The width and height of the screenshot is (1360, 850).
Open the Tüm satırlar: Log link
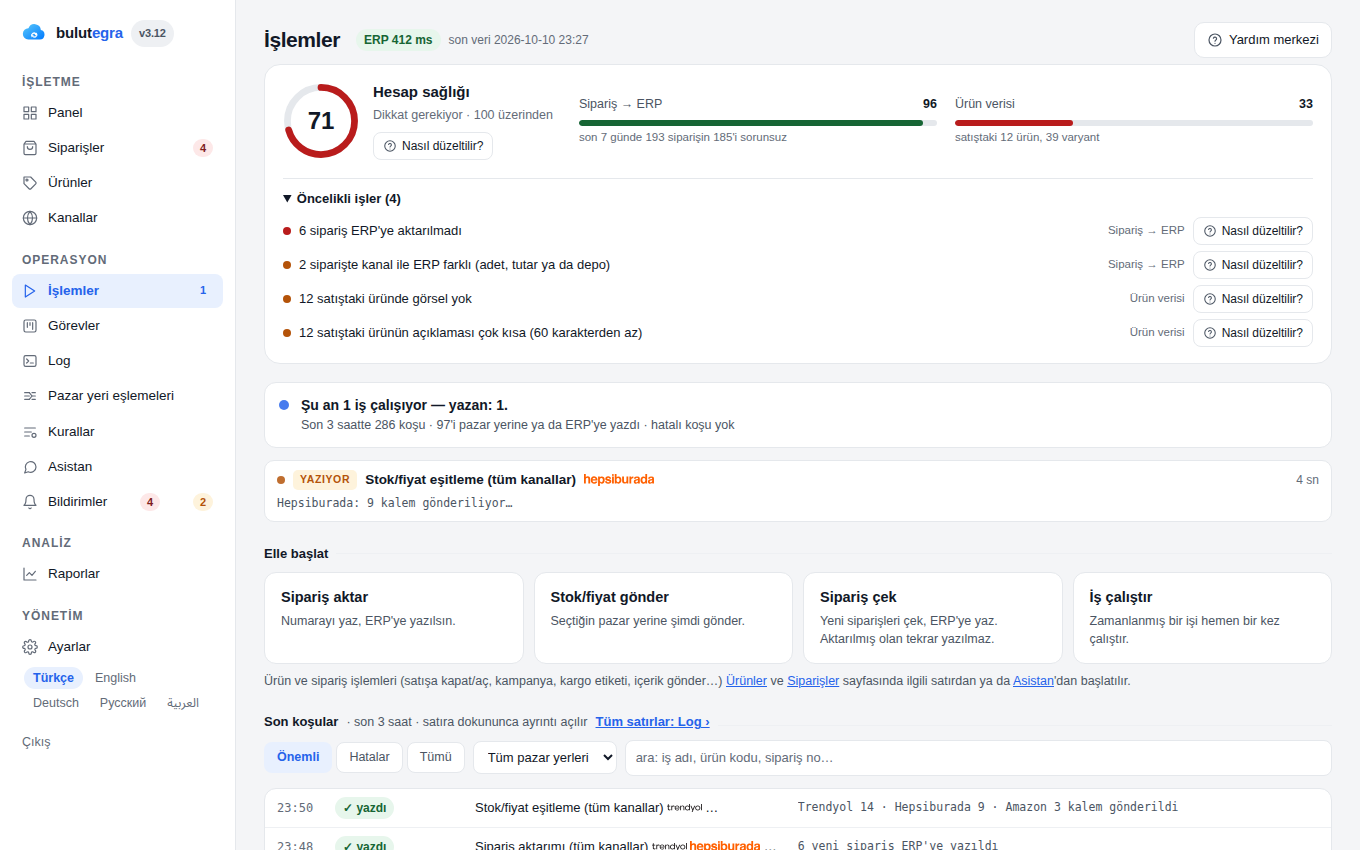pos(652,722)
